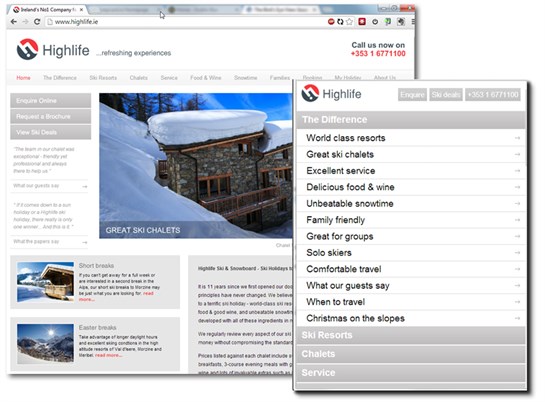Click the forward navigation arrow
Image resolution: width=545 pixels, height=402 pixels.
(25, 22)
